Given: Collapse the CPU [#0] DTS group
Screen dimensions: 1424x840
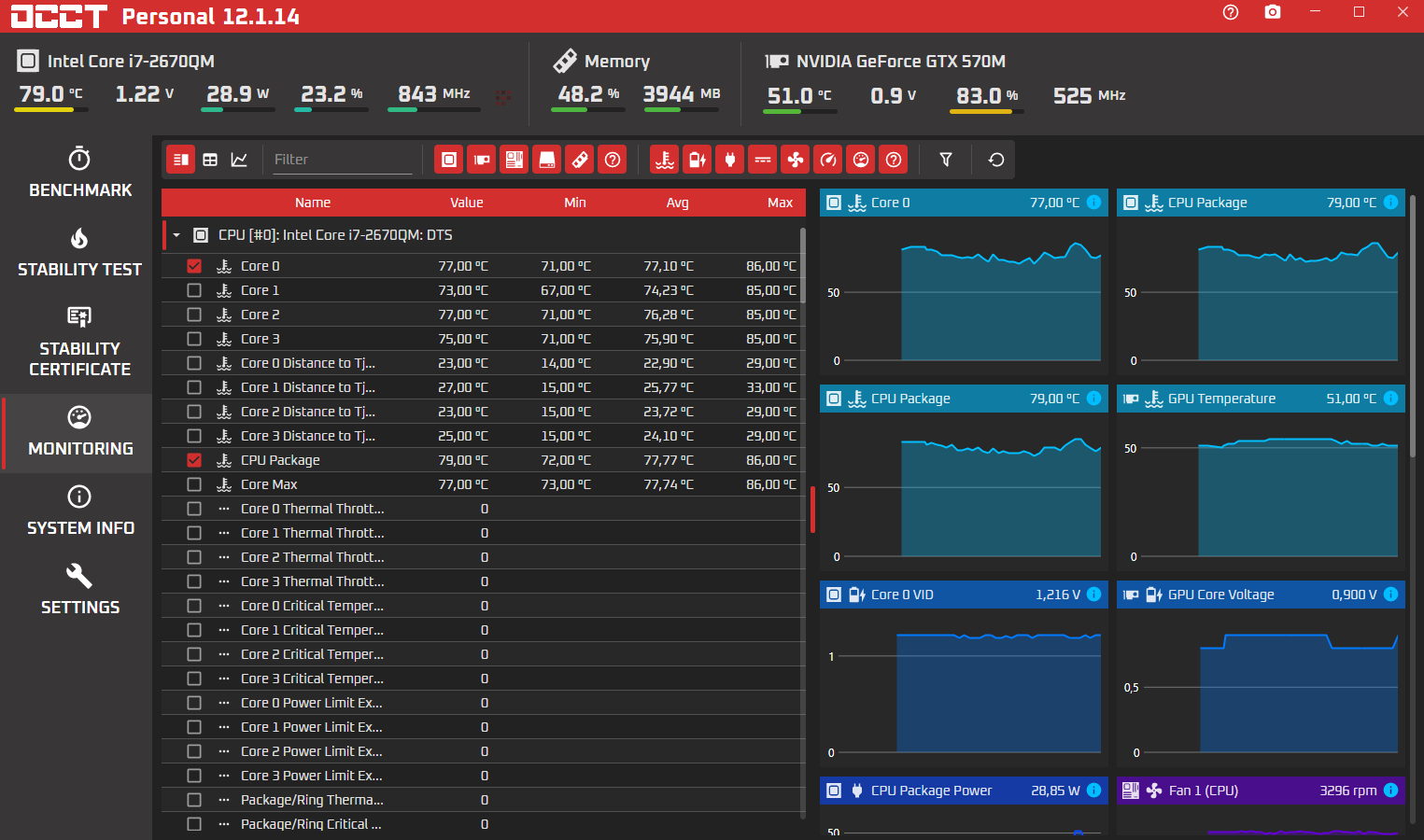Looking at the screenshot, I should pos(176,235).
